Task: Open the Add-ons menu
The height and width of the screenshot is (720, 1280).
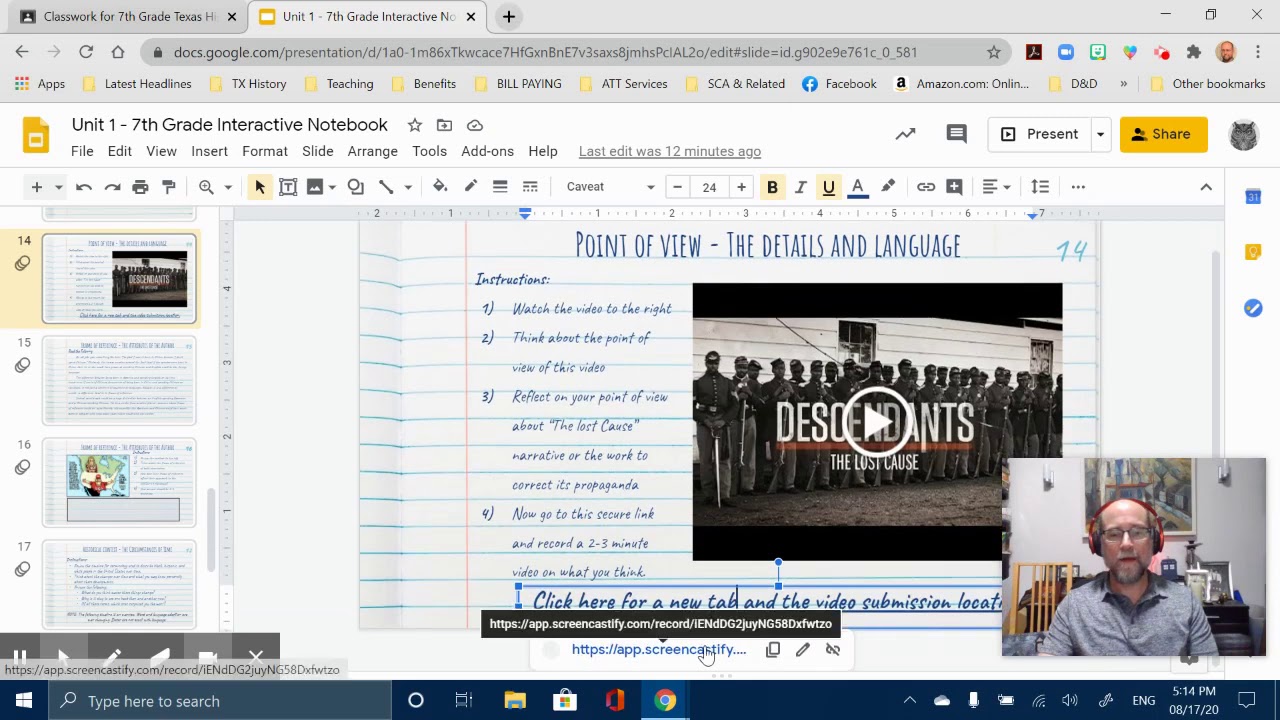Action: coord(487,151)
